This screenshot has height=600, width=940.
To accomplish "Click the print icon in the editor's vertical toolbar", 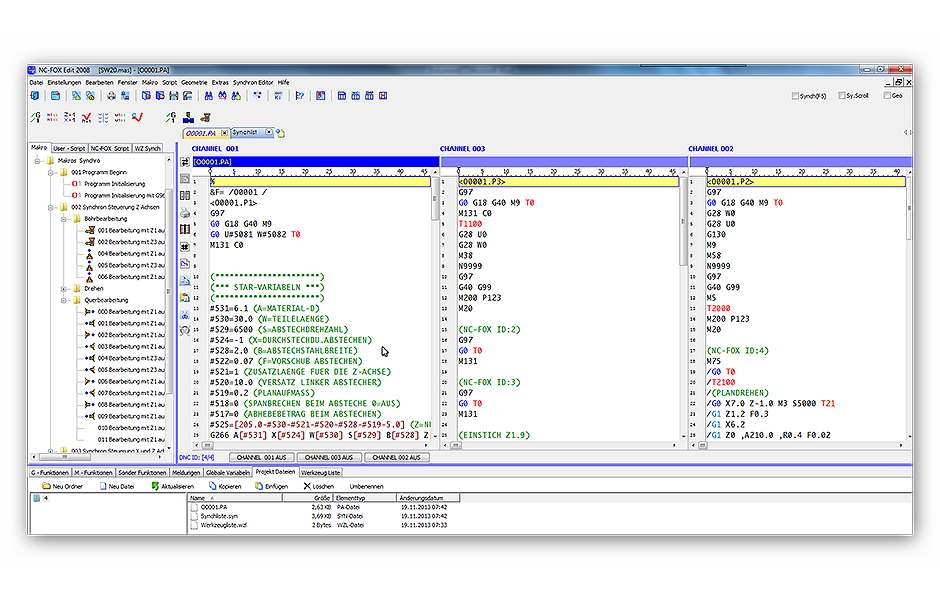I will point(185,212).
